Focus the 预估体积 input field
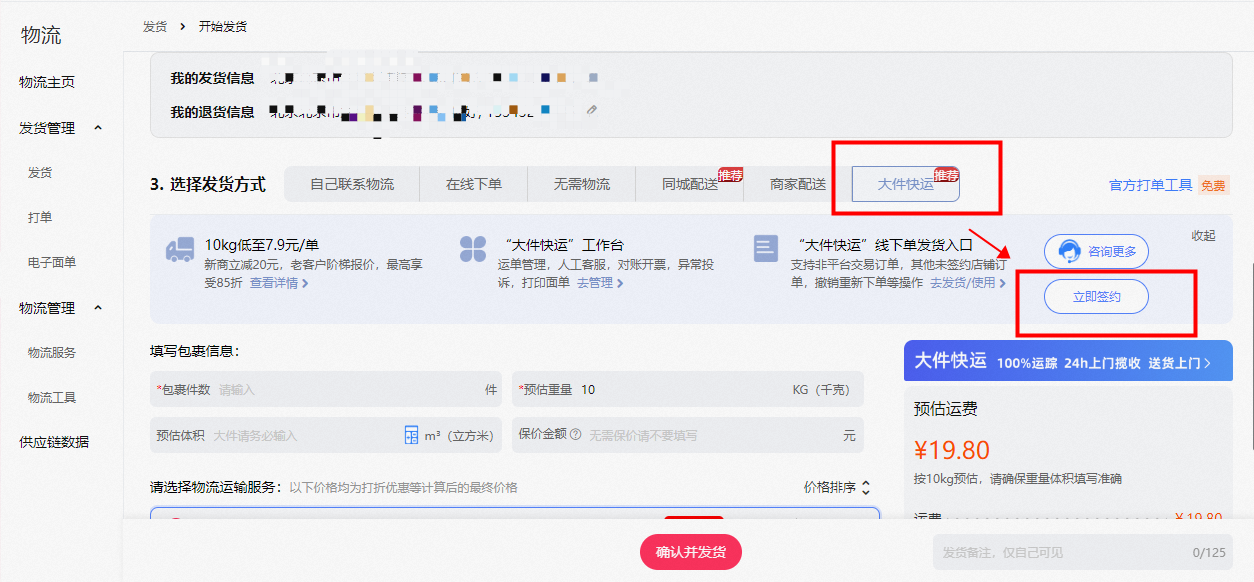The width and height of the screenshot is (1254, 582). tap(326, 435)
